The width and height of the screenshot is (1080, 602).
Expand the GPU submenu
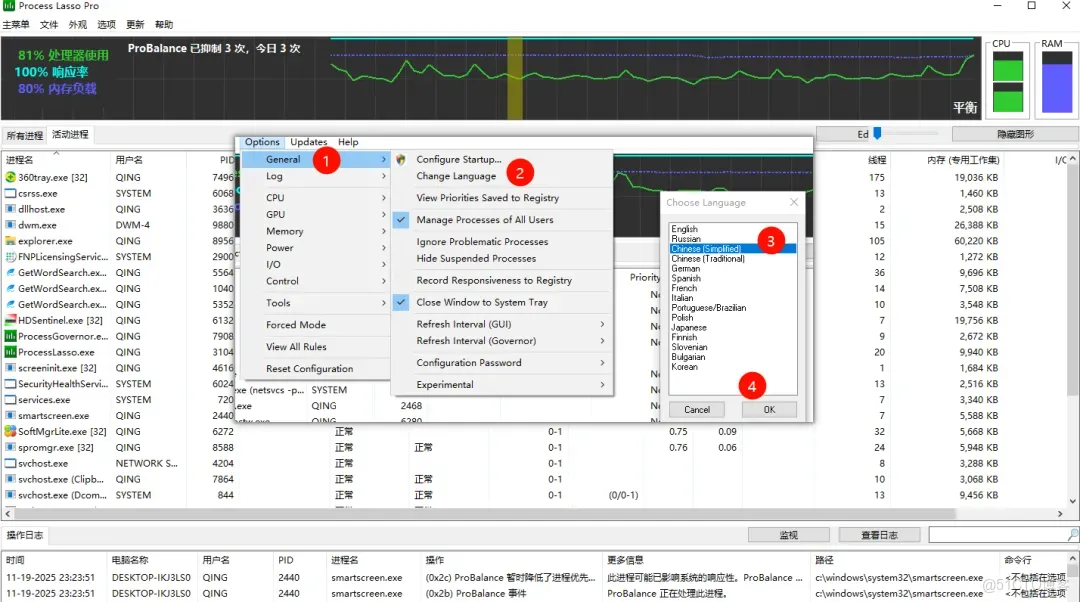pyautogui.click(x=315, y=214)
